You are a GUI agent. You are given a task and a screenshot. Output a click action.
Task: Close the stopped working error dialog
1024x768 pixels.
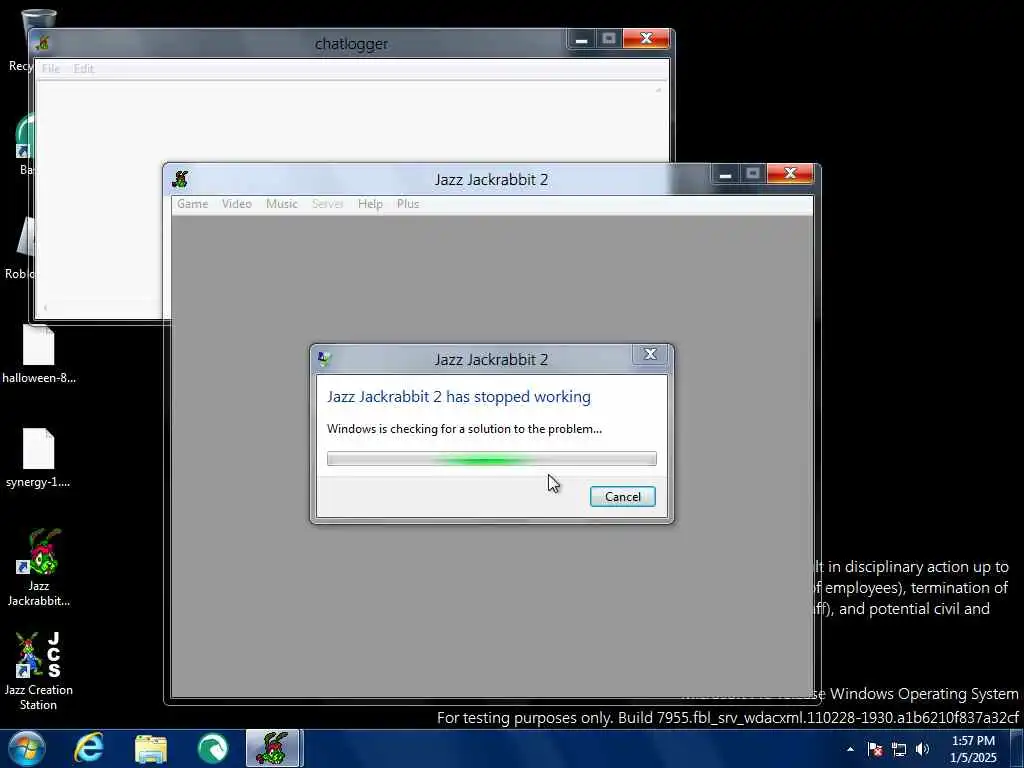click(650, 355)
